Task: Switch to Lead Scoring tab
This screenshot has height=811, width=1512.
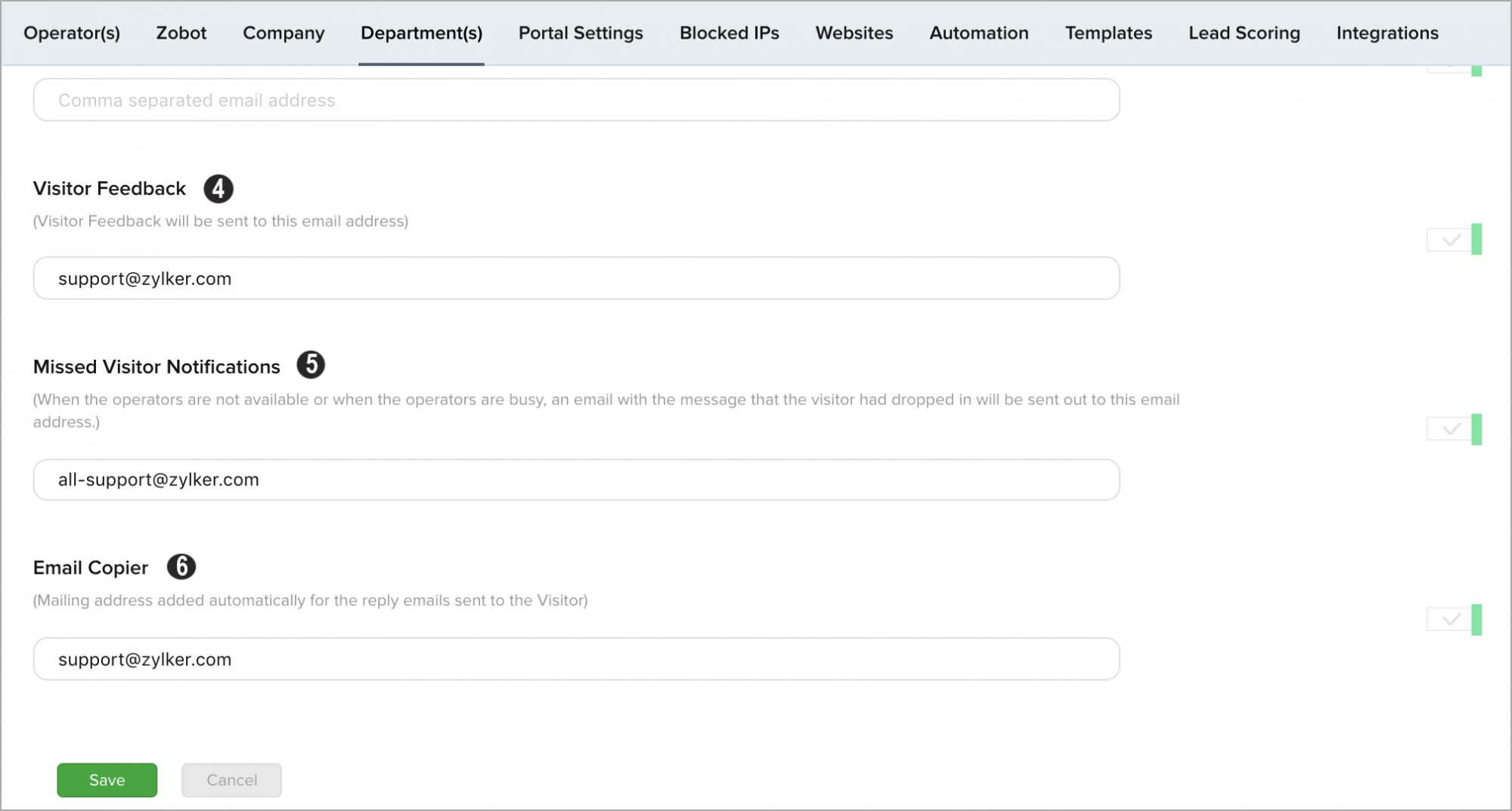Action: [1244, 33]
